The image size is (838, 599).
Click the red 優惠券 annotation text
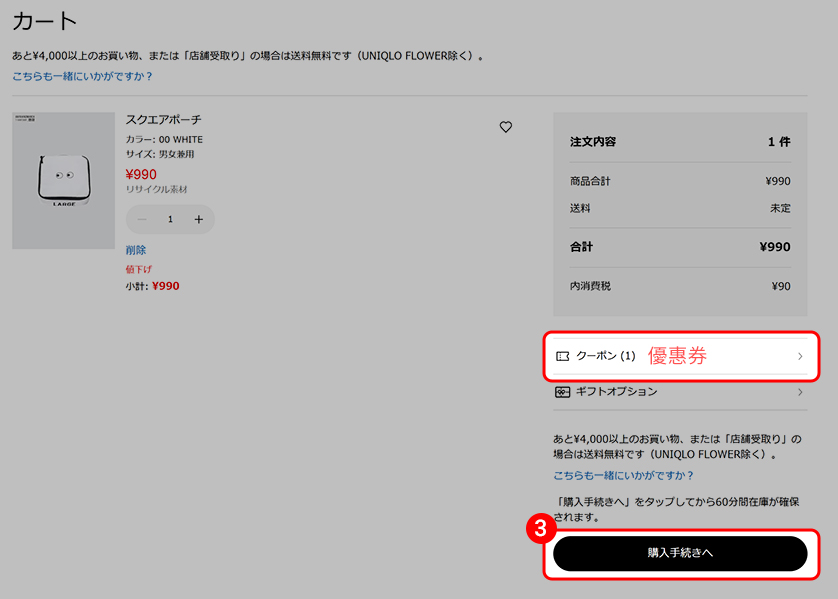(x=677, y=356)
